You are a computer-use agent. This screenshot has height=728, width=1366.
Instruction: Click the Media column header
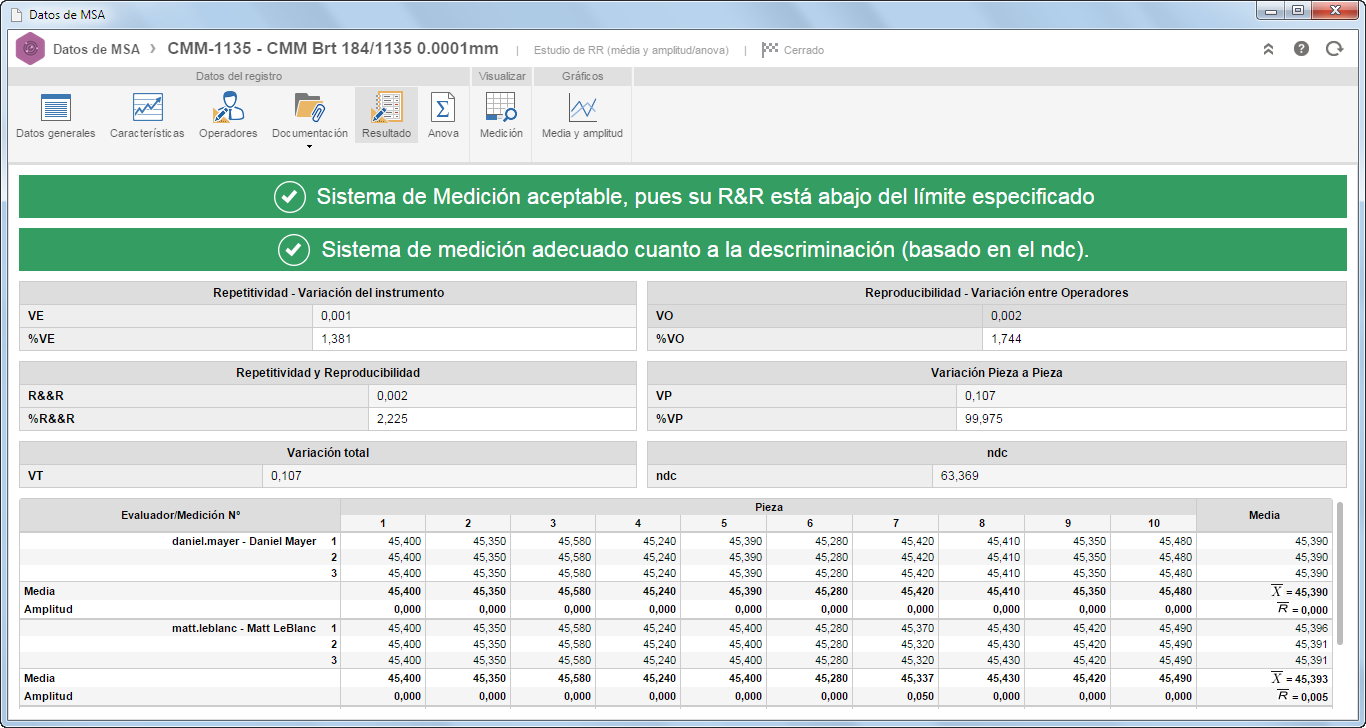point(1264,516)
